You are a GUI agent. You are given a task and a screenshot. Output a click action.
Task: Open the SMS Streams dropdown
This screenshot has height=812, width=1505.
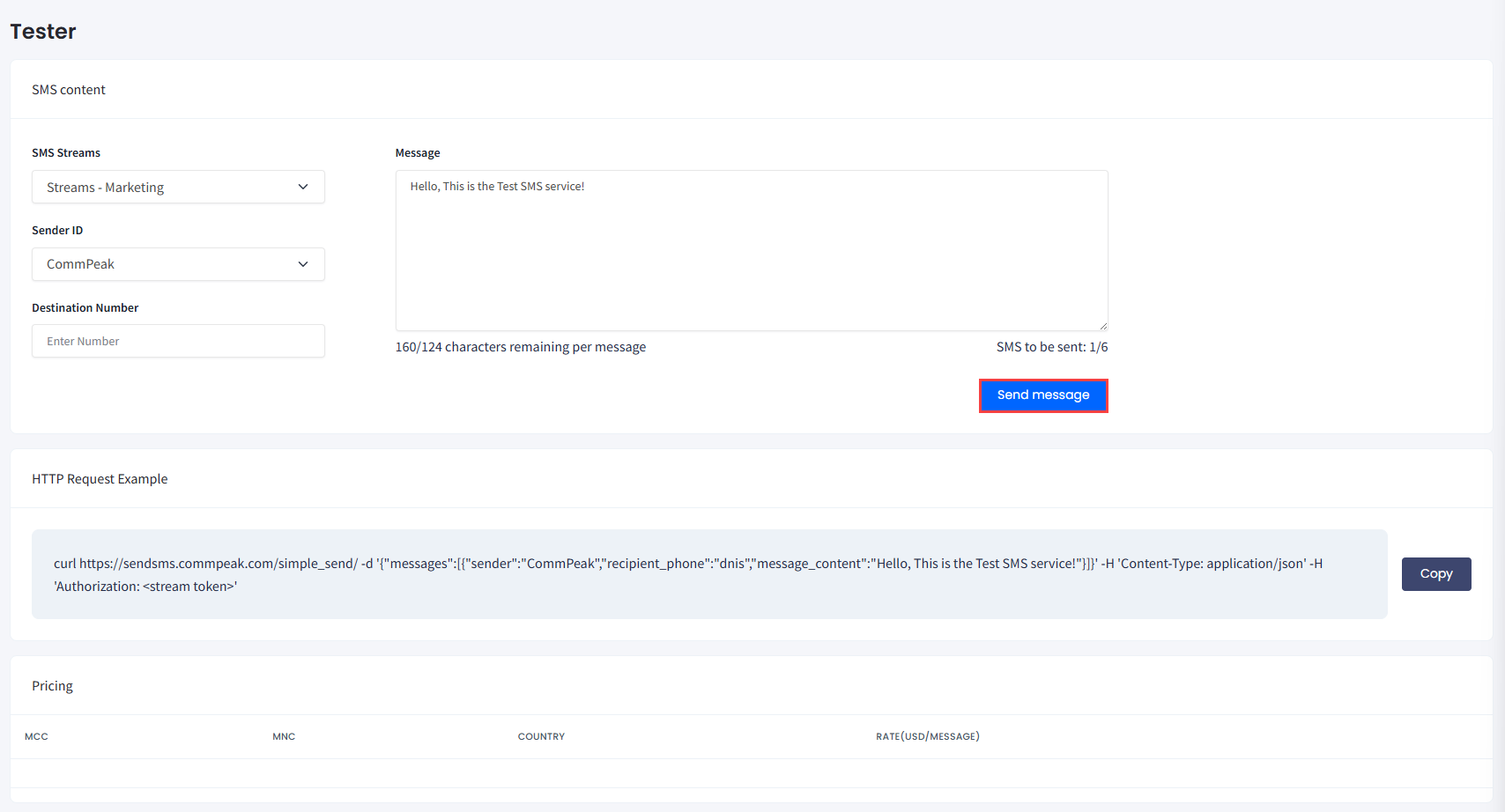click(178, 187)
